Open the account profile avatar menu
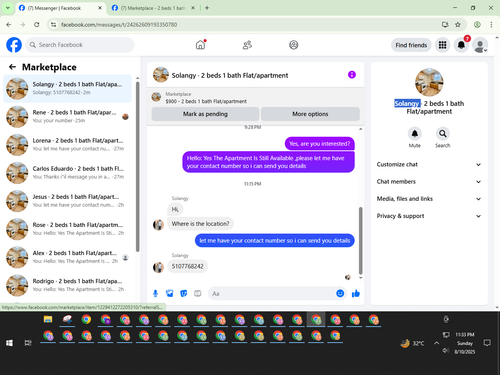The width and height of the screenshot is (500, 375). [x=480, y=45]
